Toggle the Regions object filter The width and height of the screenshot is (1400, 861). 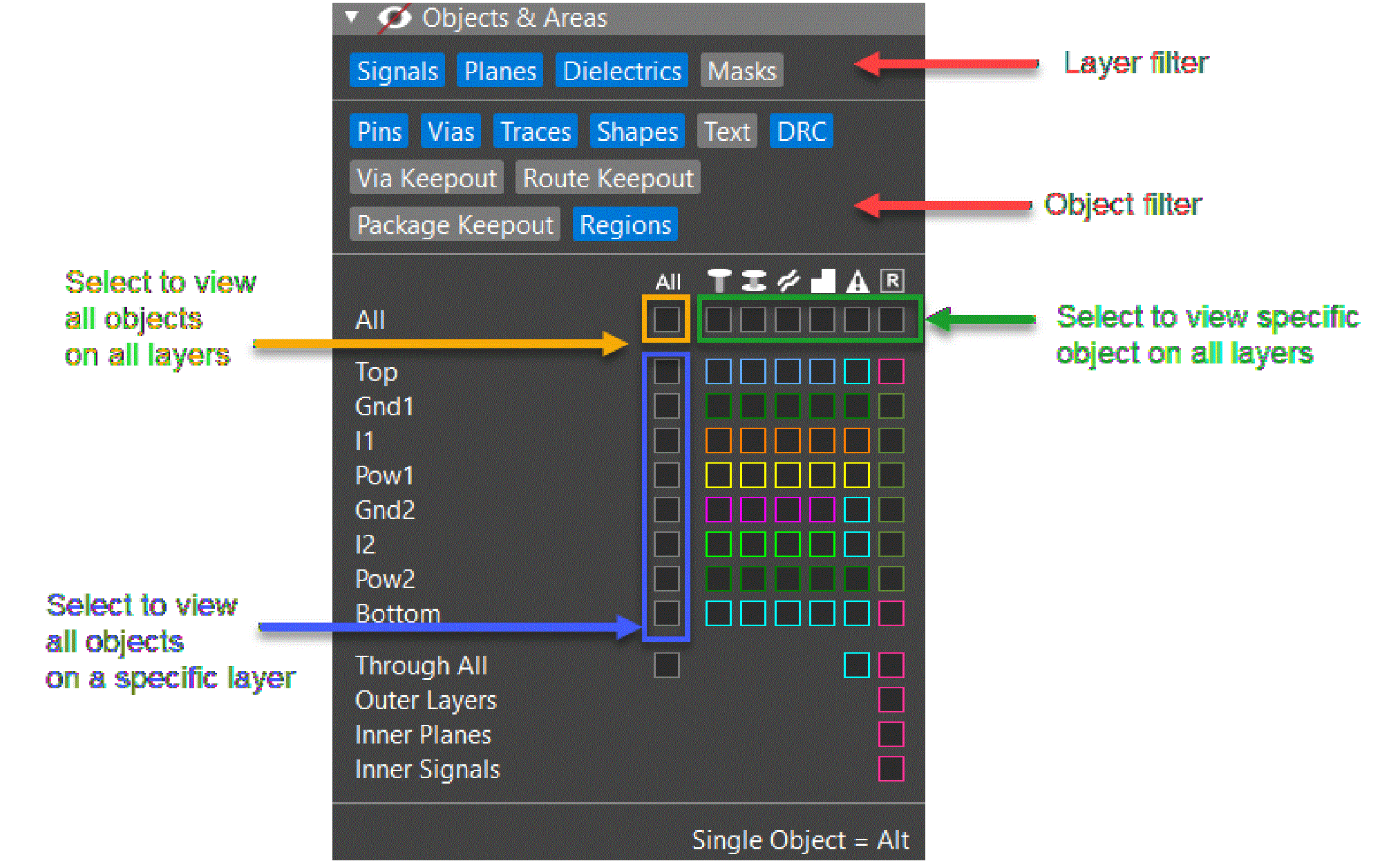click(625, 225)
